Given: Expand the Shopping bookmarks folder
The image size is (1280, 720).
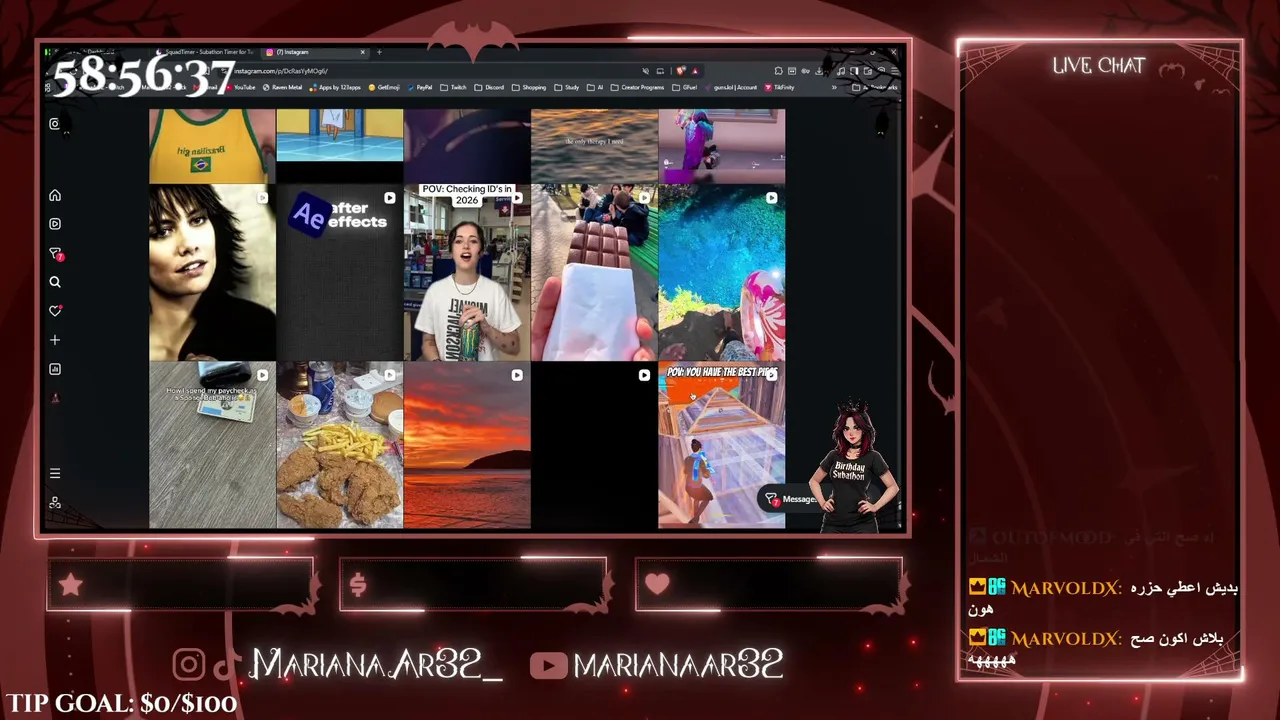Looking at the screenshot, I should tap(529, 88).
